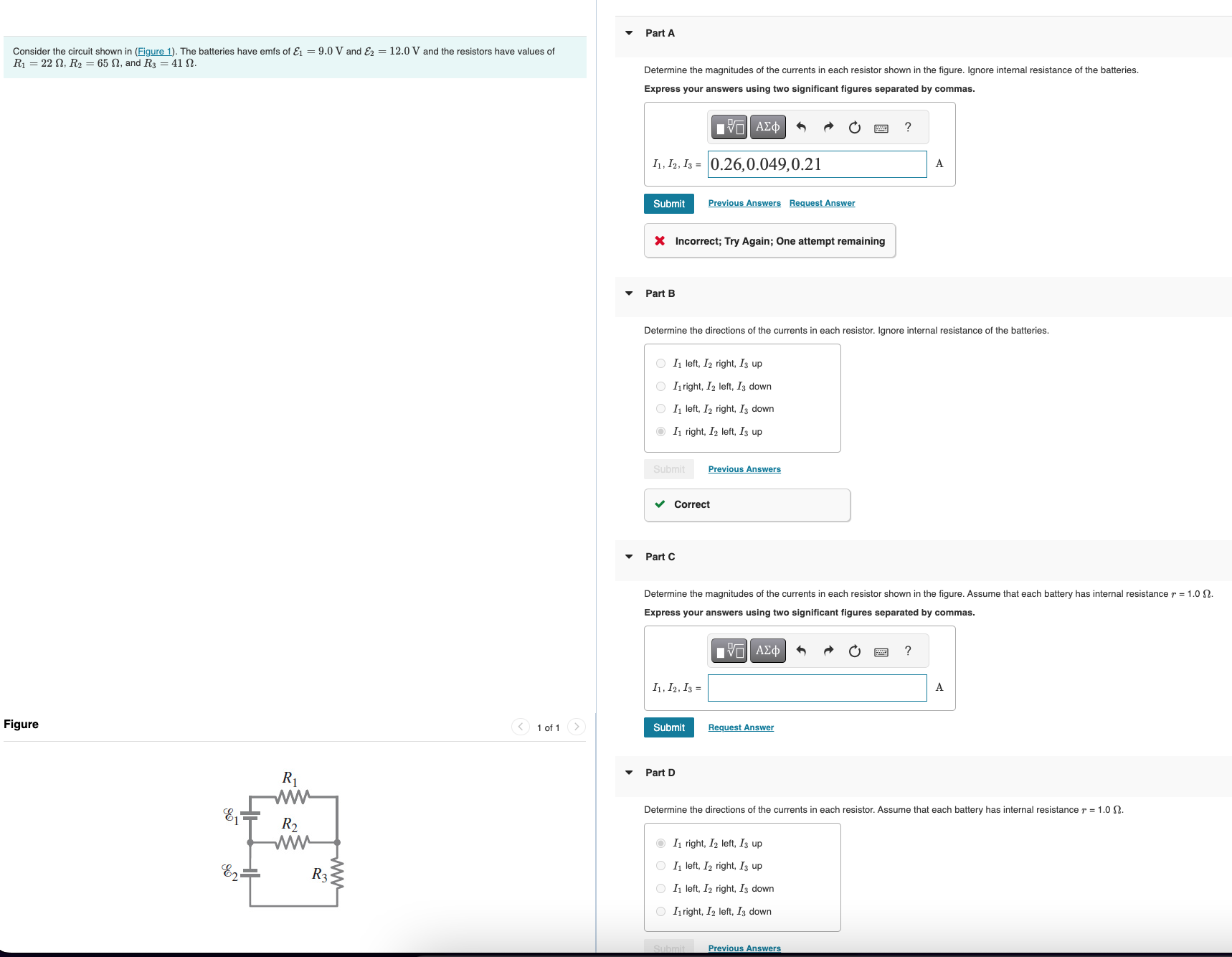This screenshot has width=1232, height=957.
Task: Collapse Part A using its triangle
Action: [628, 33]
